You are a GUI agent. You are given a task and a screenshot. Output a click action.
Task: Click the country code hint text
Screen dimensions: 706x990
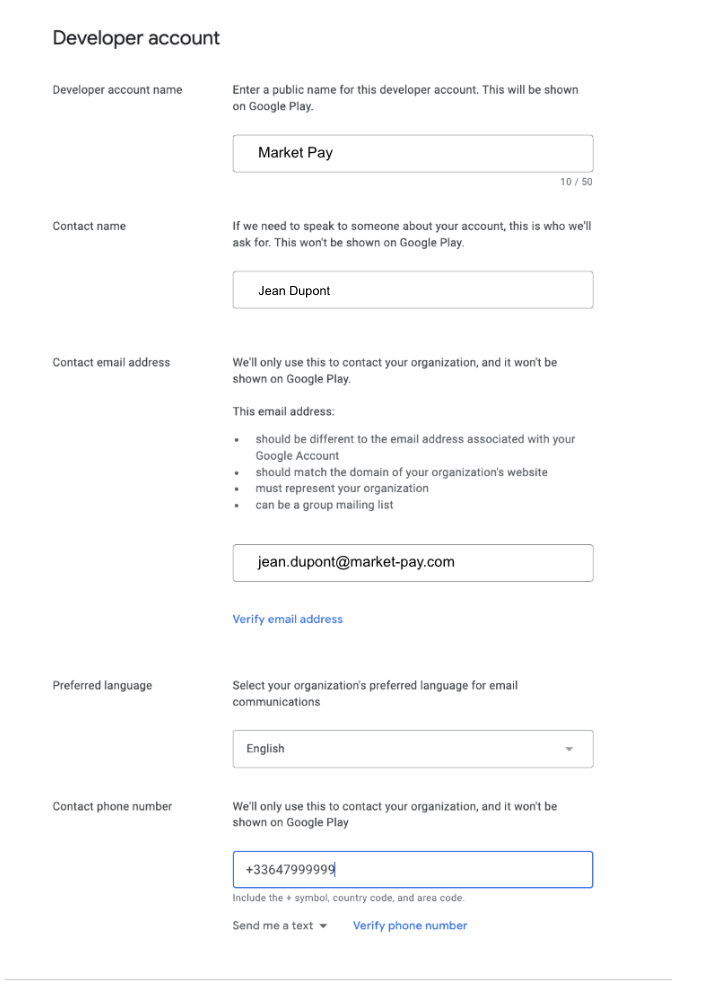[348, 898]
